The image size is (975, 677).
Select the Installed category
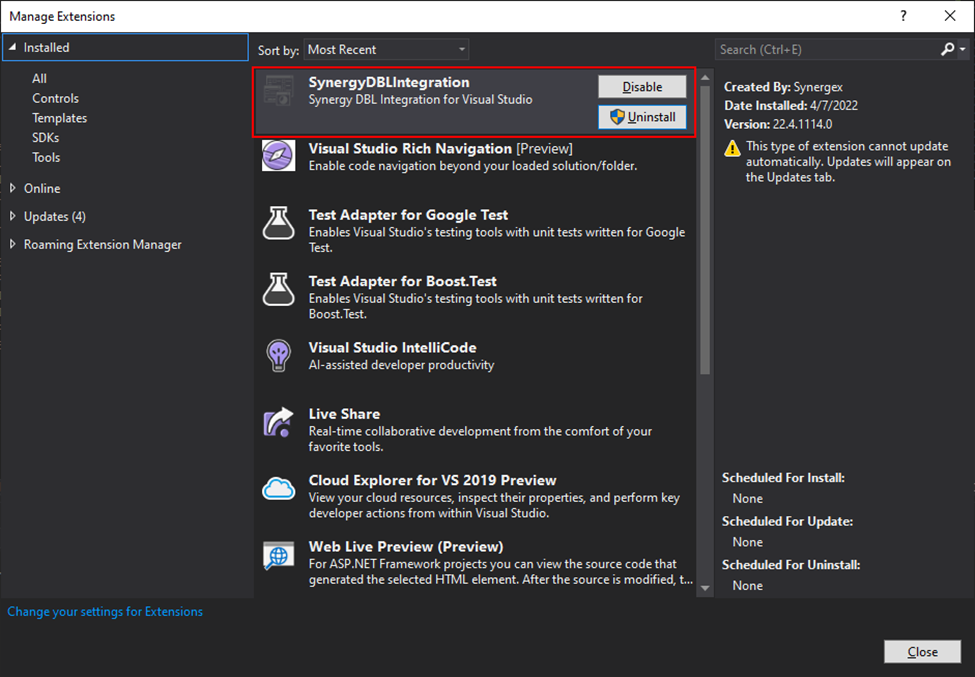pos(126,47)
